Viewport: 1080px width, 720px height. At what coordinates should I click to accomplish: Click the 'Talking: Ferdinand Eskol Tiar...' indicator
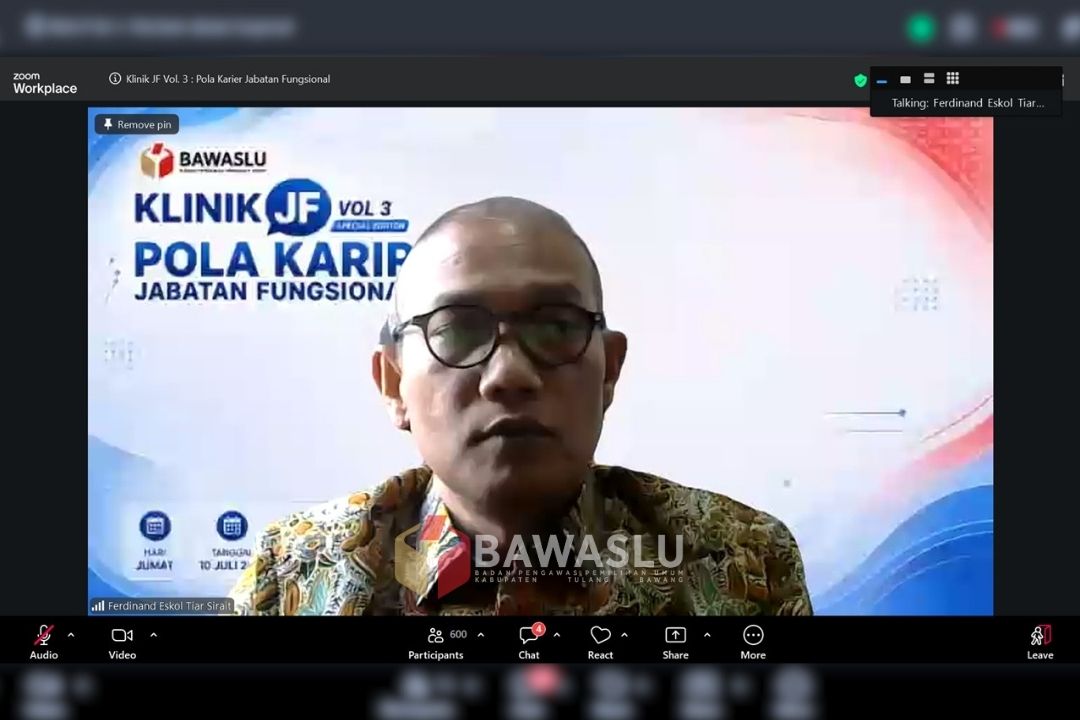[x=967, y=103]
